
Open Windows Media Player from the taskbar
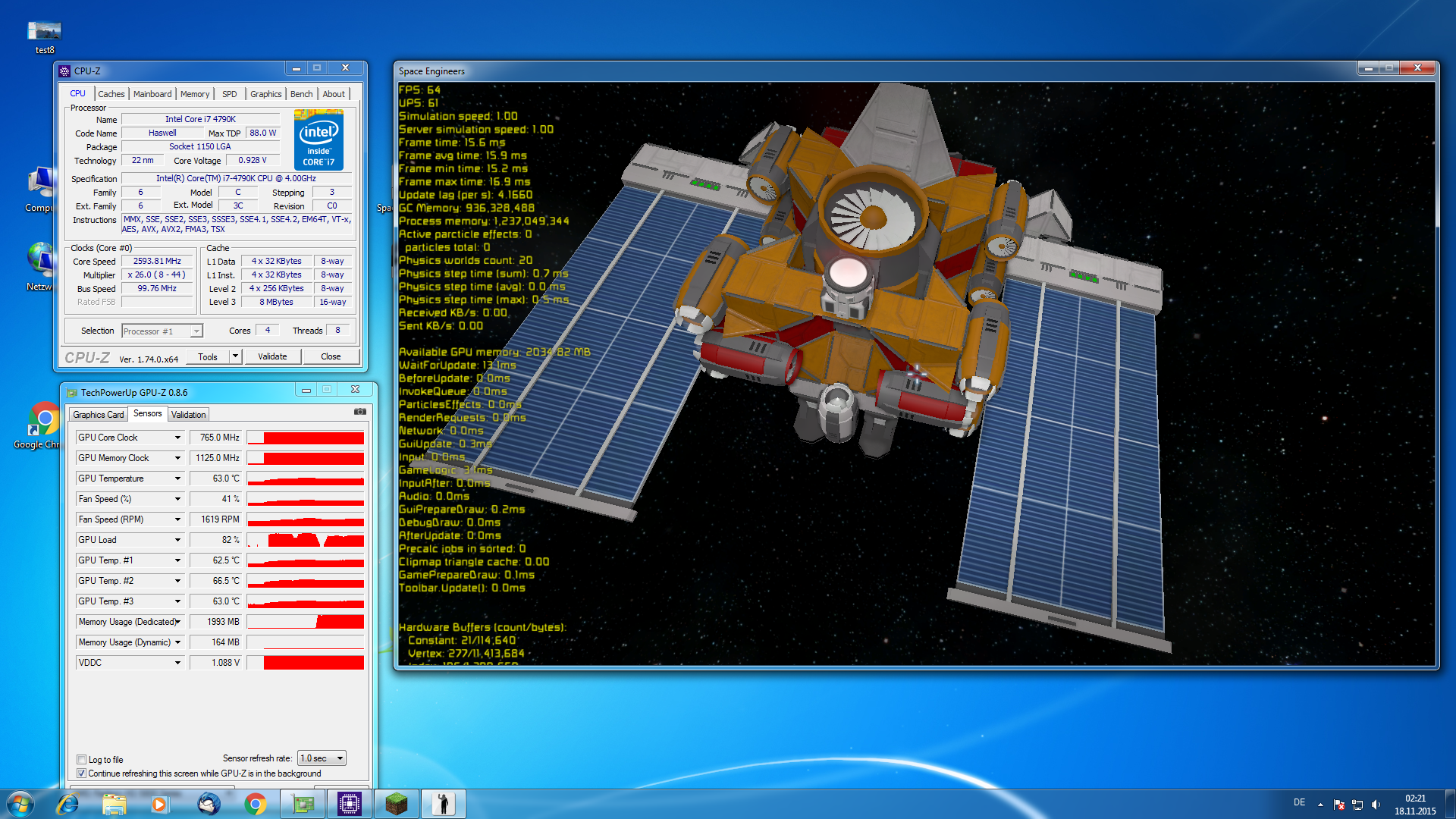(159, 804)
